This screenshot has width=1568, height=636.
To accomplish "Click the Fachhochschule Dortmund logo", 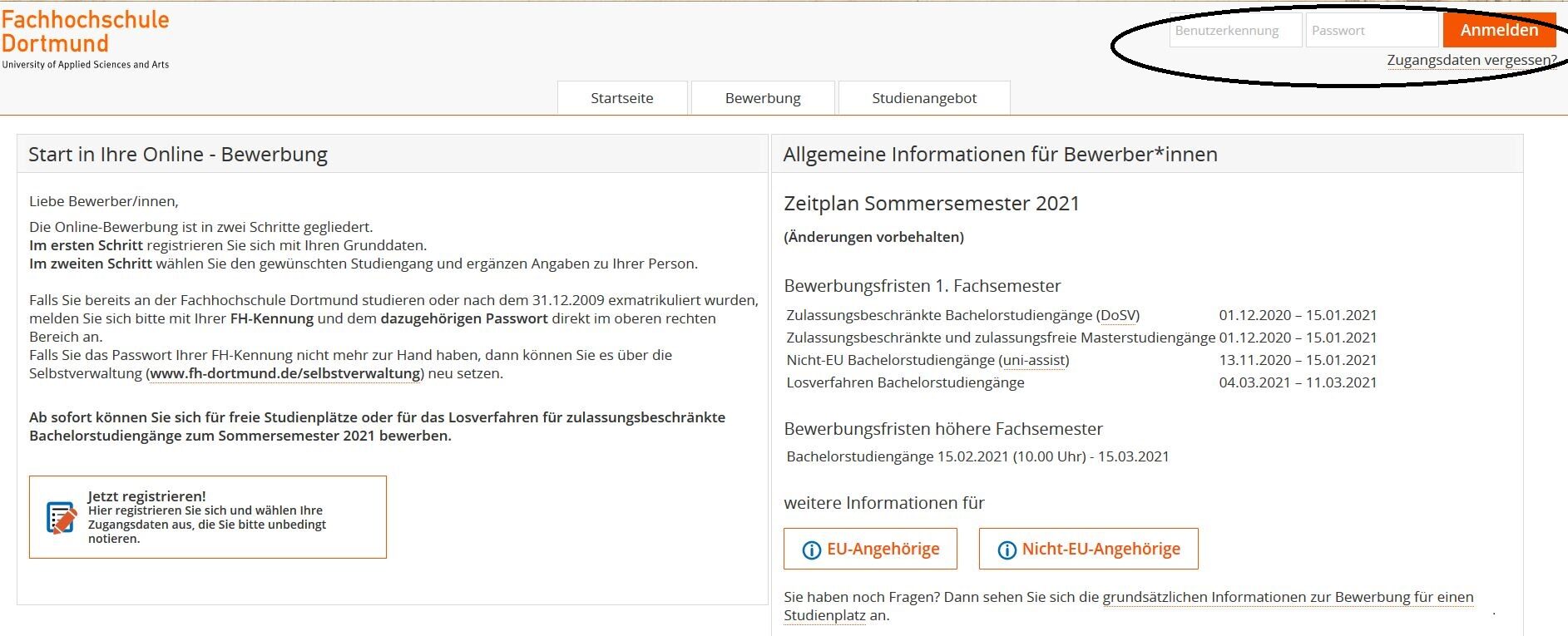I will coord(85,38).
